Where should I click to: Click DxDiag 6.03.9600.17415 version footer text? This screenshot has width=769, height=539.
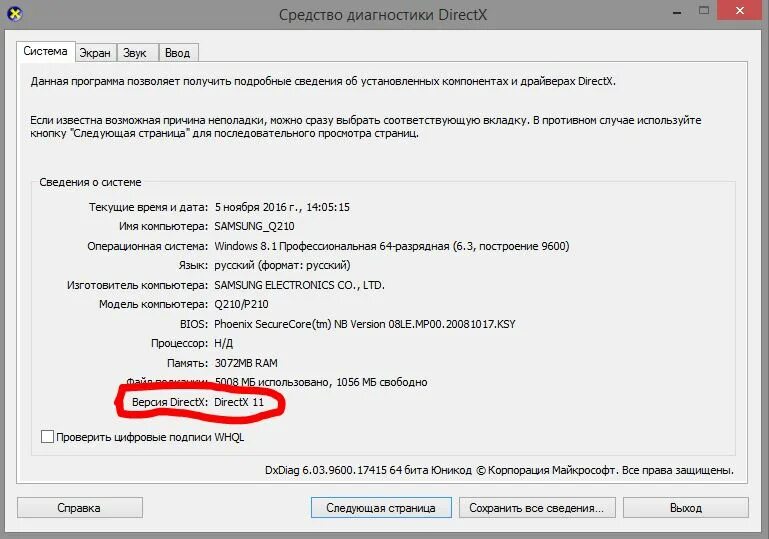(x=499, y=470)
